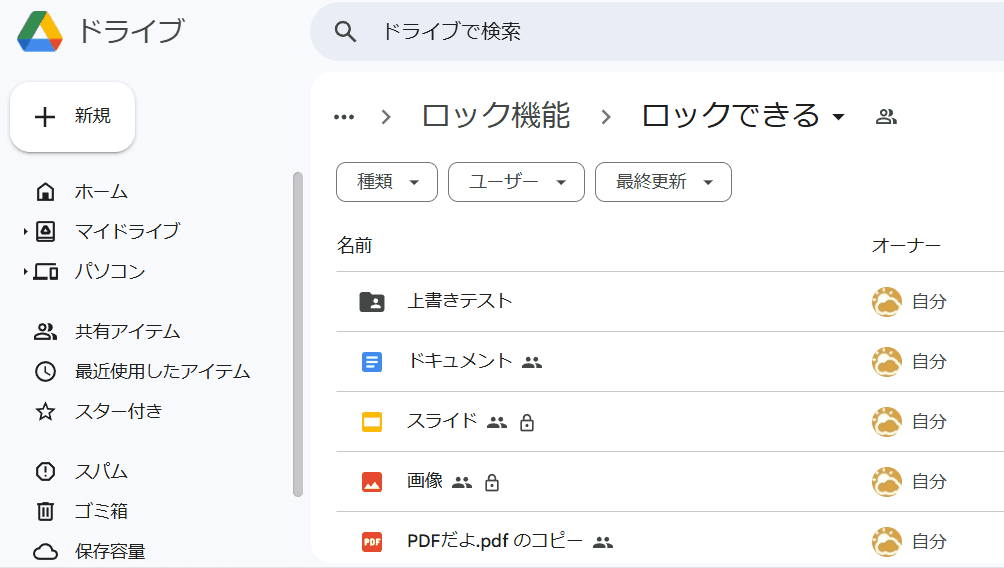Open the ゴミ箱 trash icon
This screenshot has height=568, width=1004.
[45, 511]
